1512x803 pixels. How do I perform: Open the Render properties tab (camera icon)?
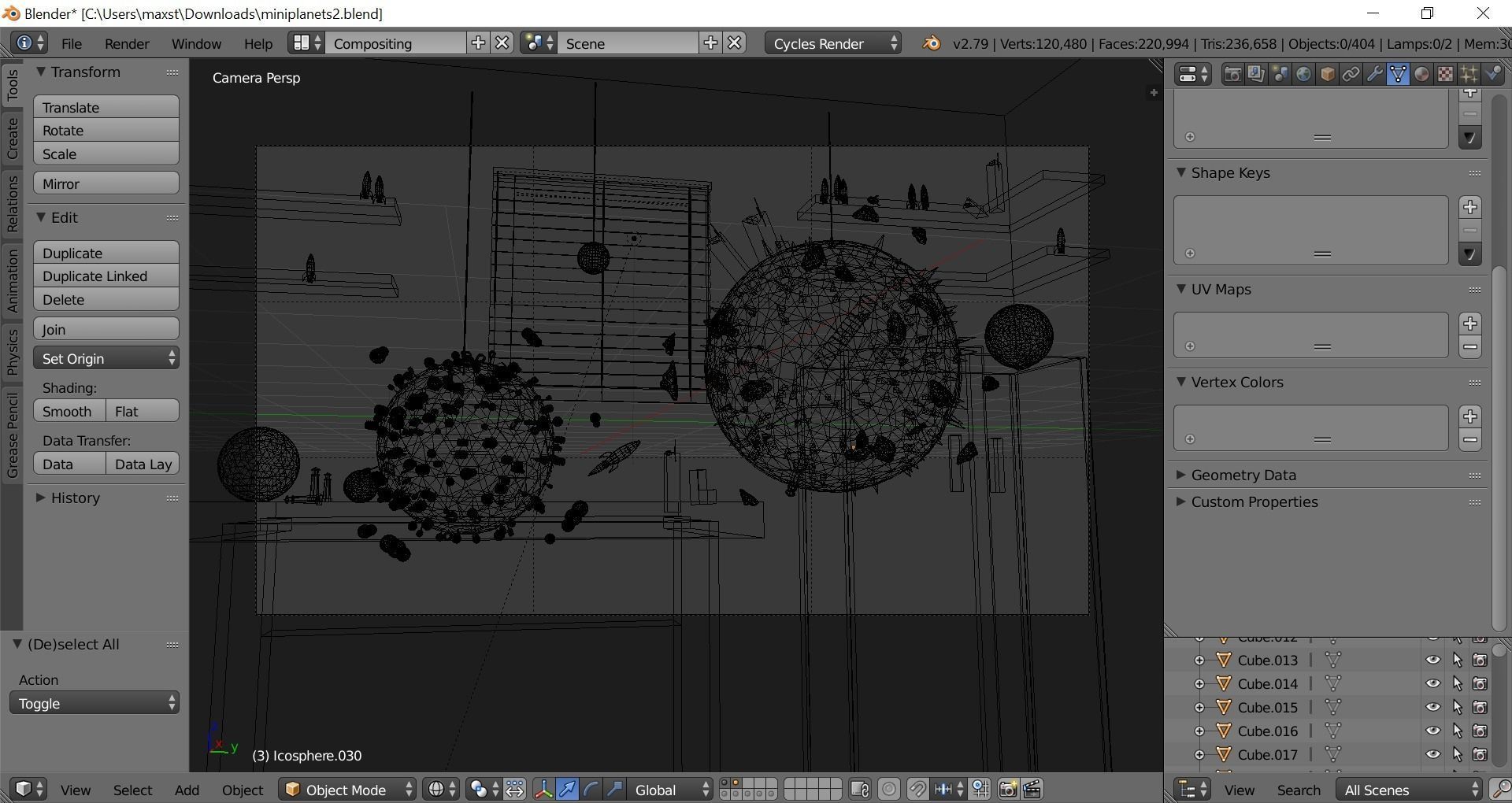[1232, 74]
